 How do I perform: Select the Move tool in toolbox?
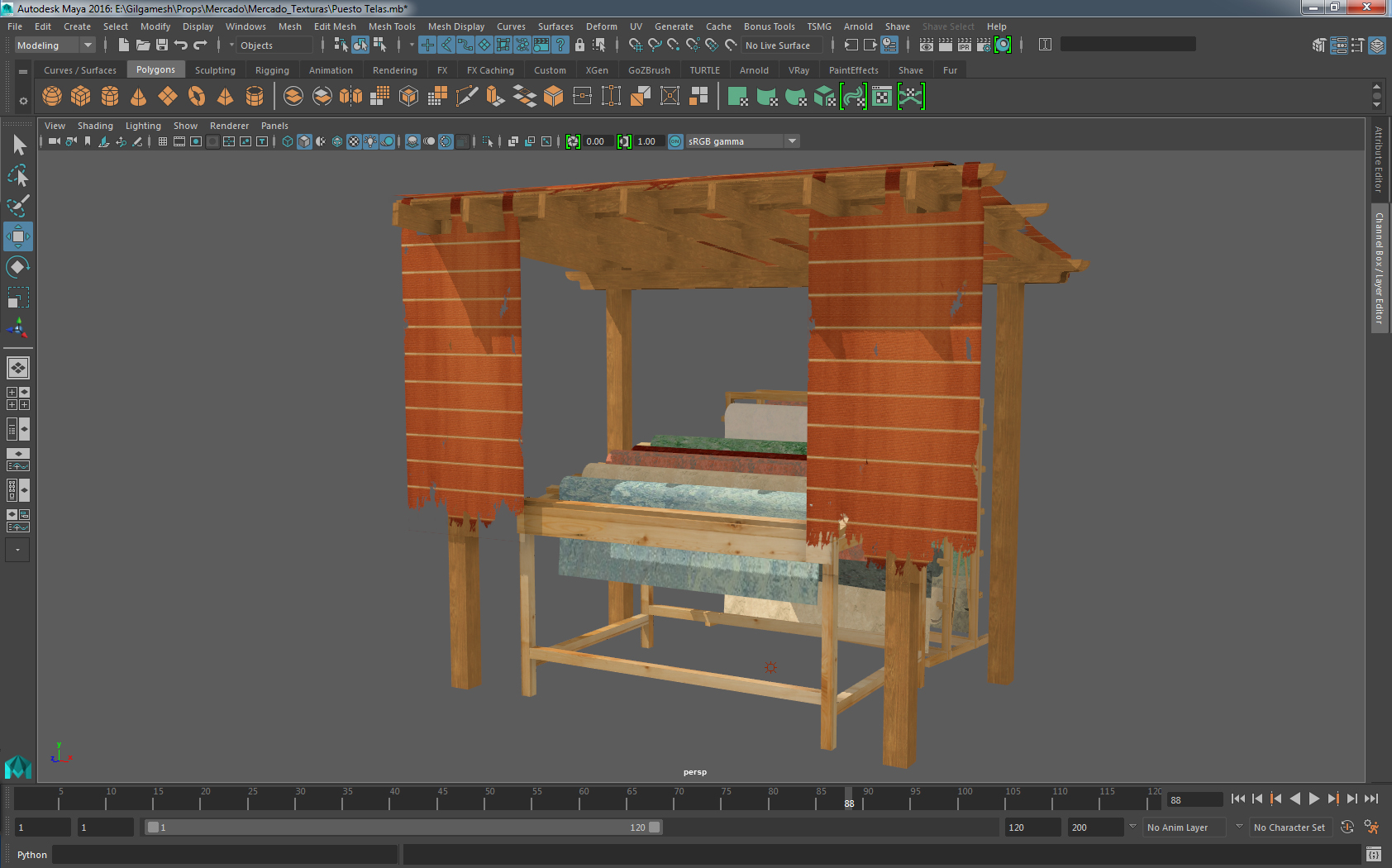pyautogui.click(x=17, y=236)
